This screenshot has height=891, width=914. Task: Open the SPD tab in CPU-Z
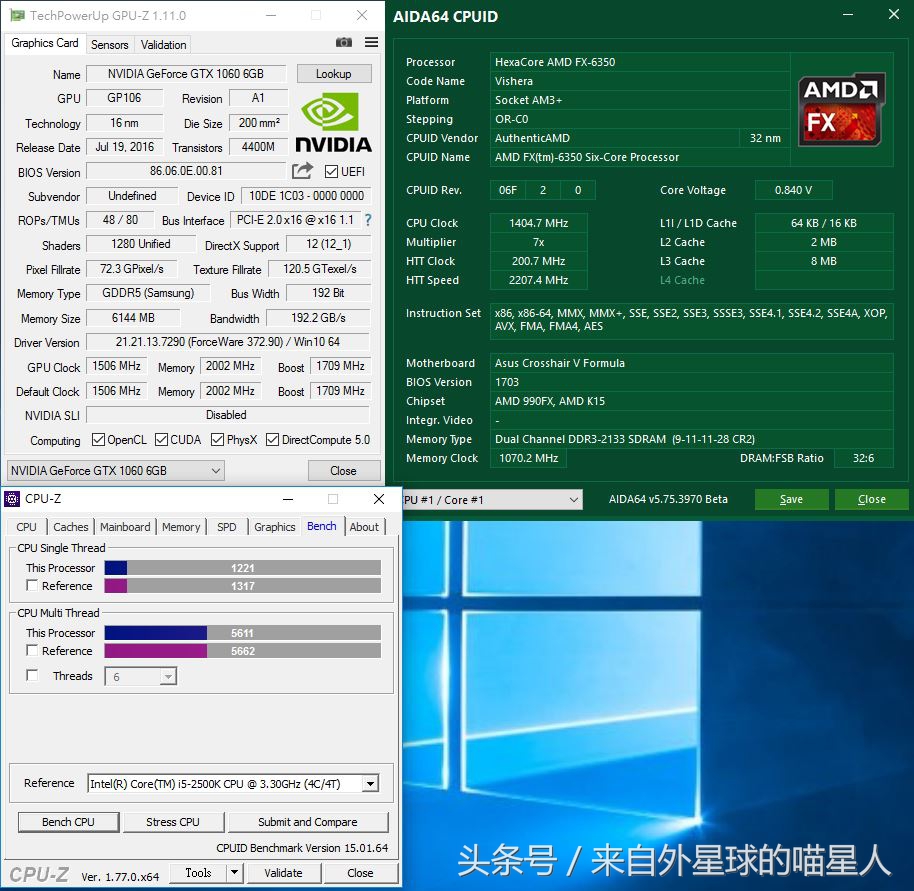pos(226,527)
